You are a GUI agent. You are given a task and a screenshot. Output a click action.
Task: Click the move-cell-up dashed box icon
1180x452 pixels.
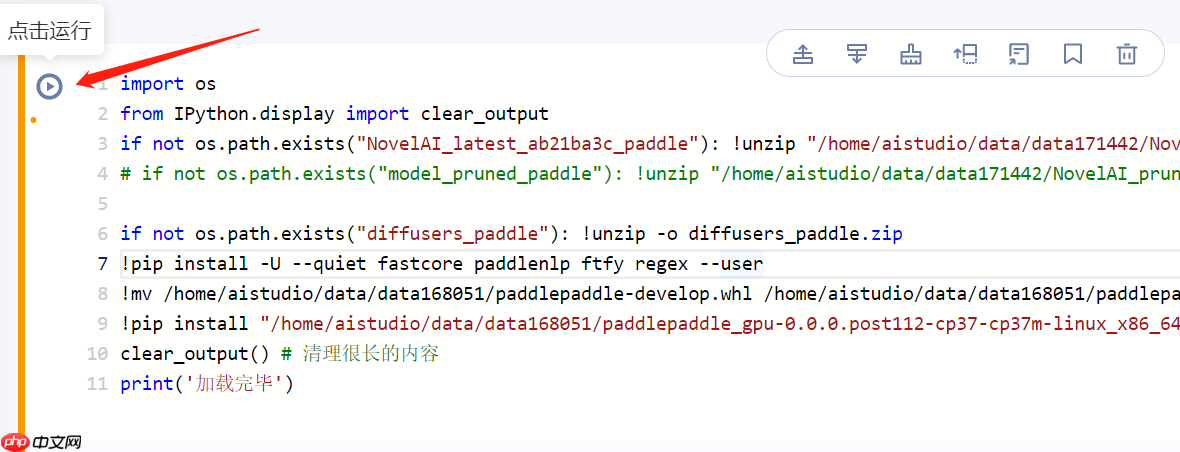point(964,54)
